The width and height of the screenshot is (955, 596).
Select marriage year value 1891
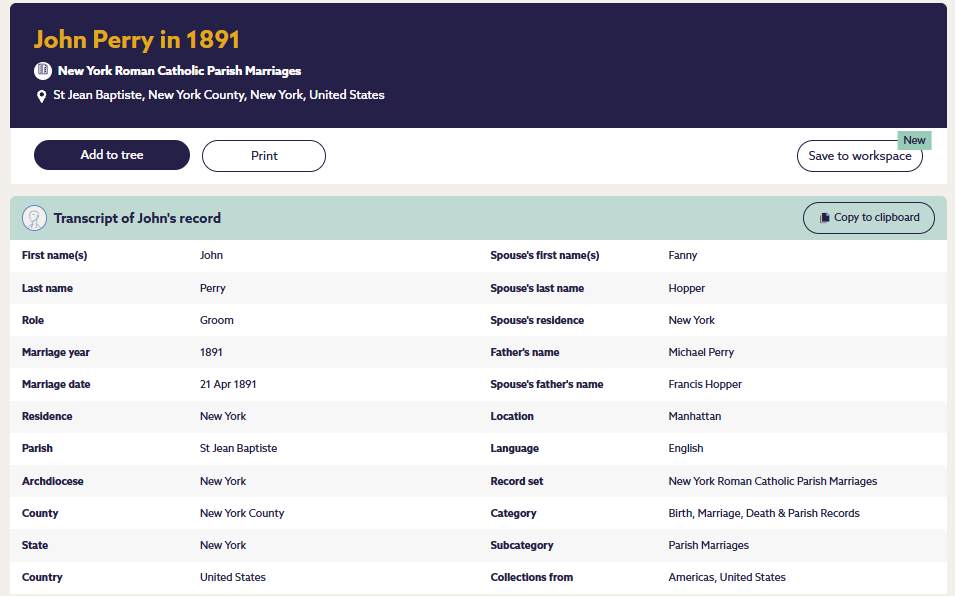point(211,352)
